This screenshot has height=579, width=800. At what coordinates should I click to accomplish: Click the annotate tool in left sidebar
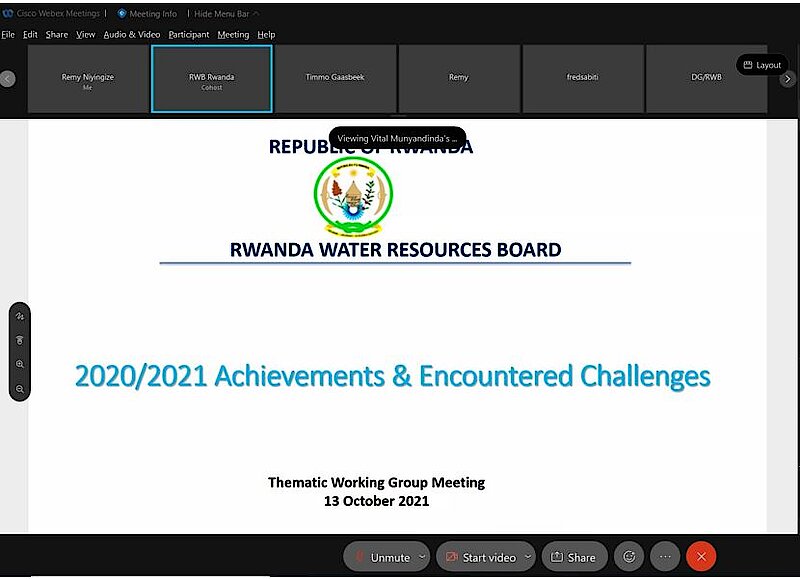click(x=20, y=316)
